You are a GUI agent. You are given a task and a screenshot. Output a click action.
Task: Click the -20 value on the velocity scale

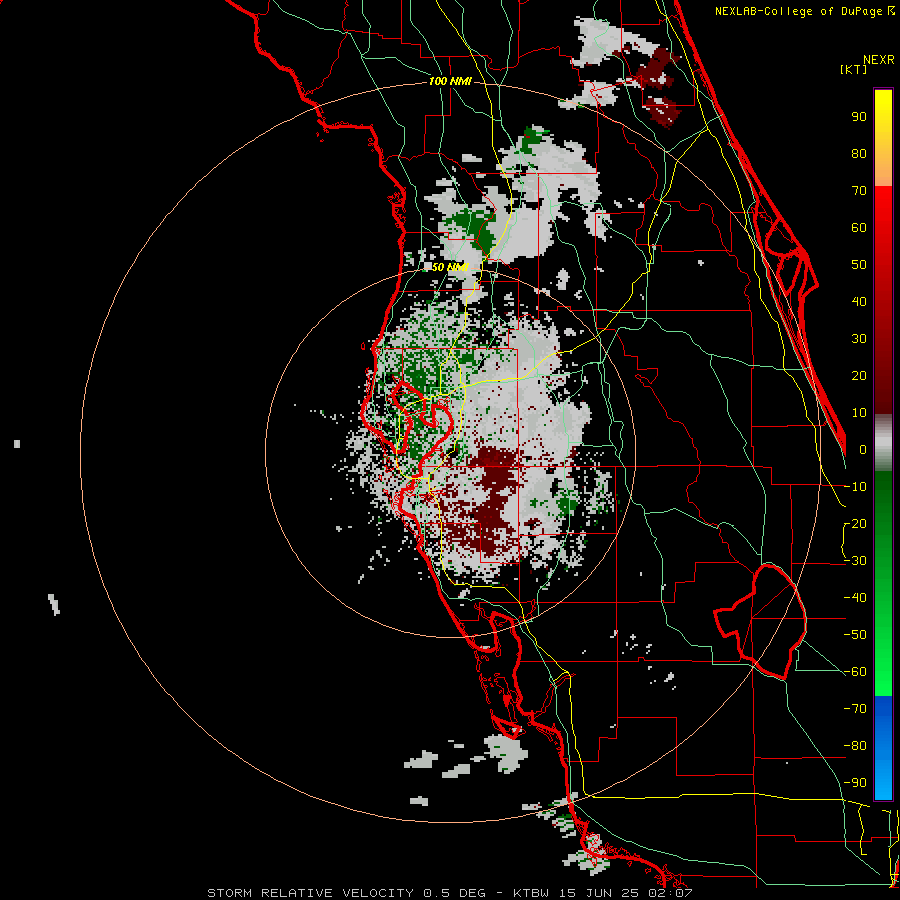coord(855,524)
